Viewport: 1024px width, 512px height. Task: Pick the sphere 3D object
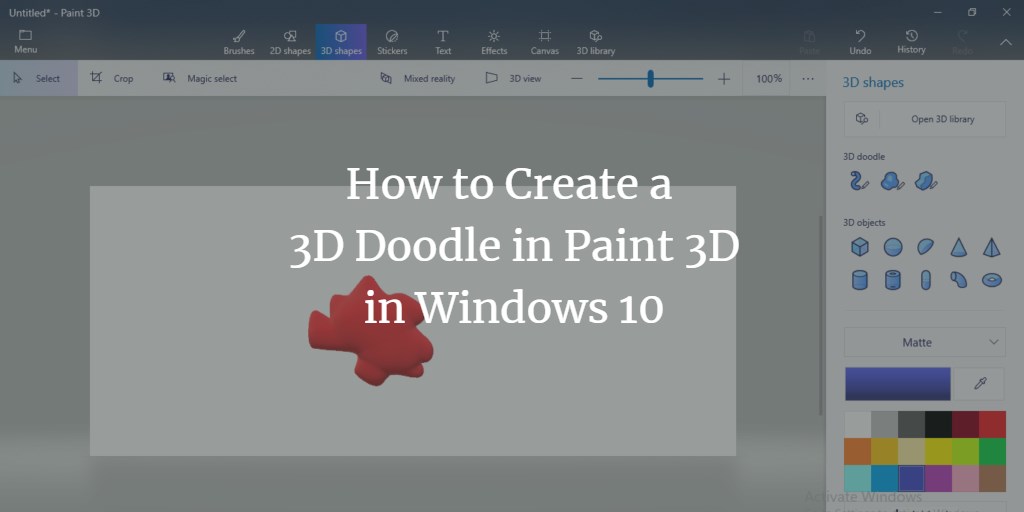click(x=893, y=247)
